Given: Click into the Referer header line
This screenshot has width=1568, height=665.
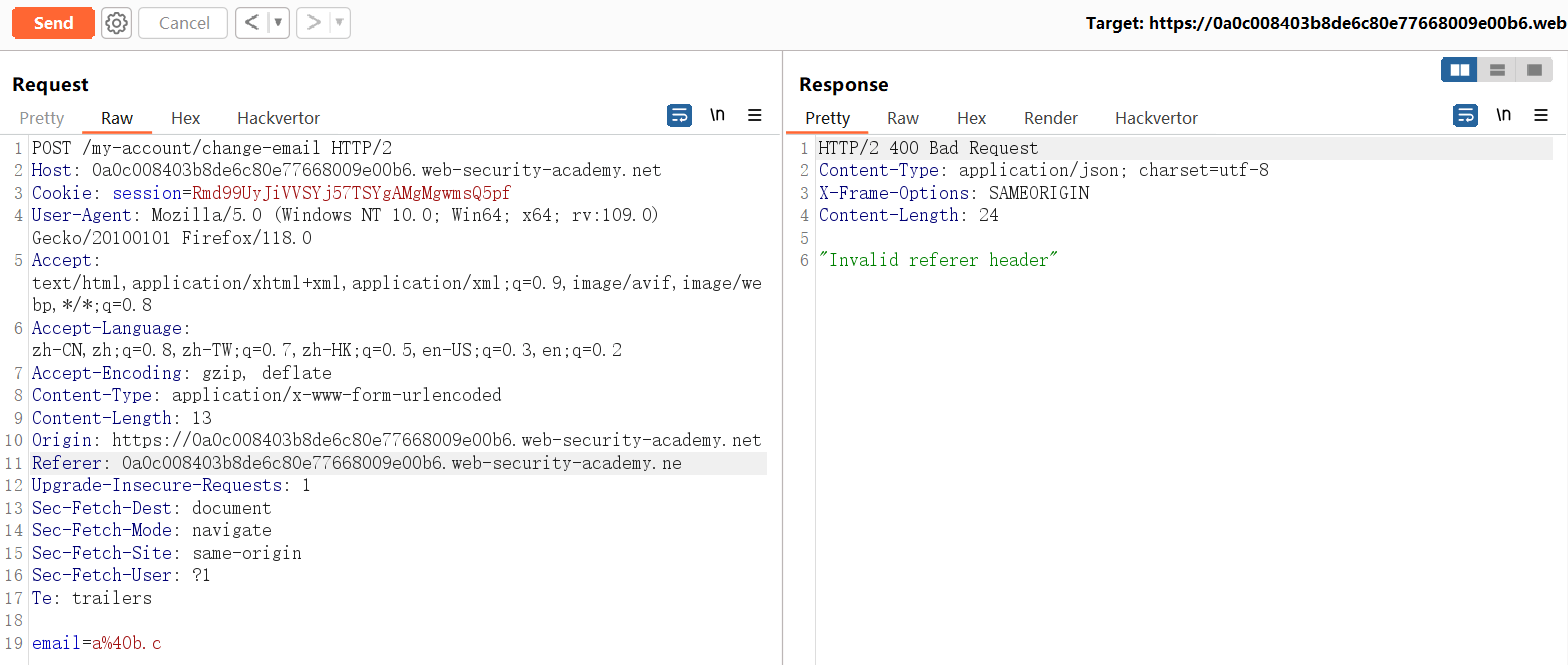Looking at the screenshot, I should point(400,463).
